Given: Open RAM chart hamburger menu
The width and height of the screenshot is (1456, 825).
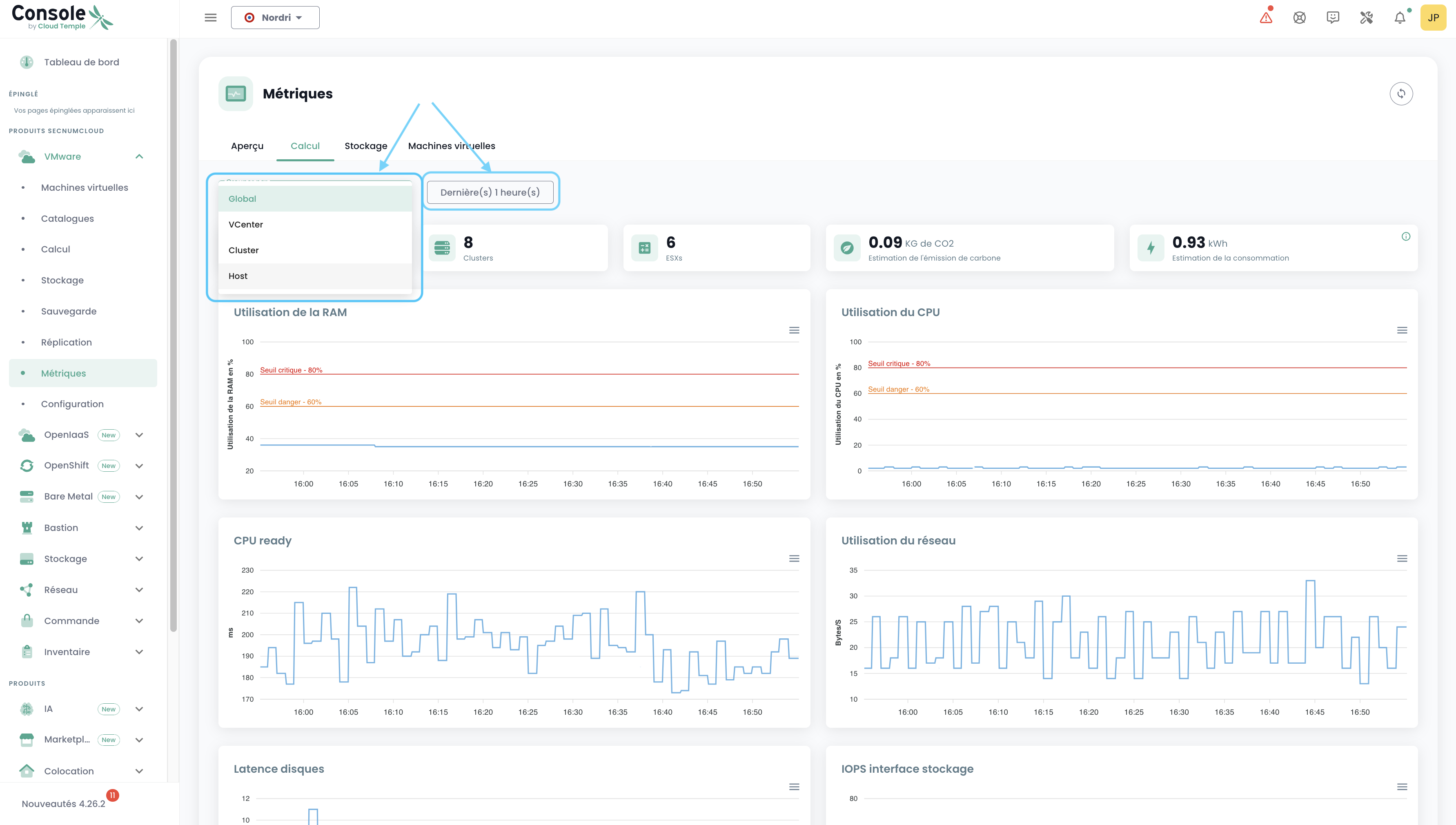Looking at the screenshot, I should [x=794, y=330].
